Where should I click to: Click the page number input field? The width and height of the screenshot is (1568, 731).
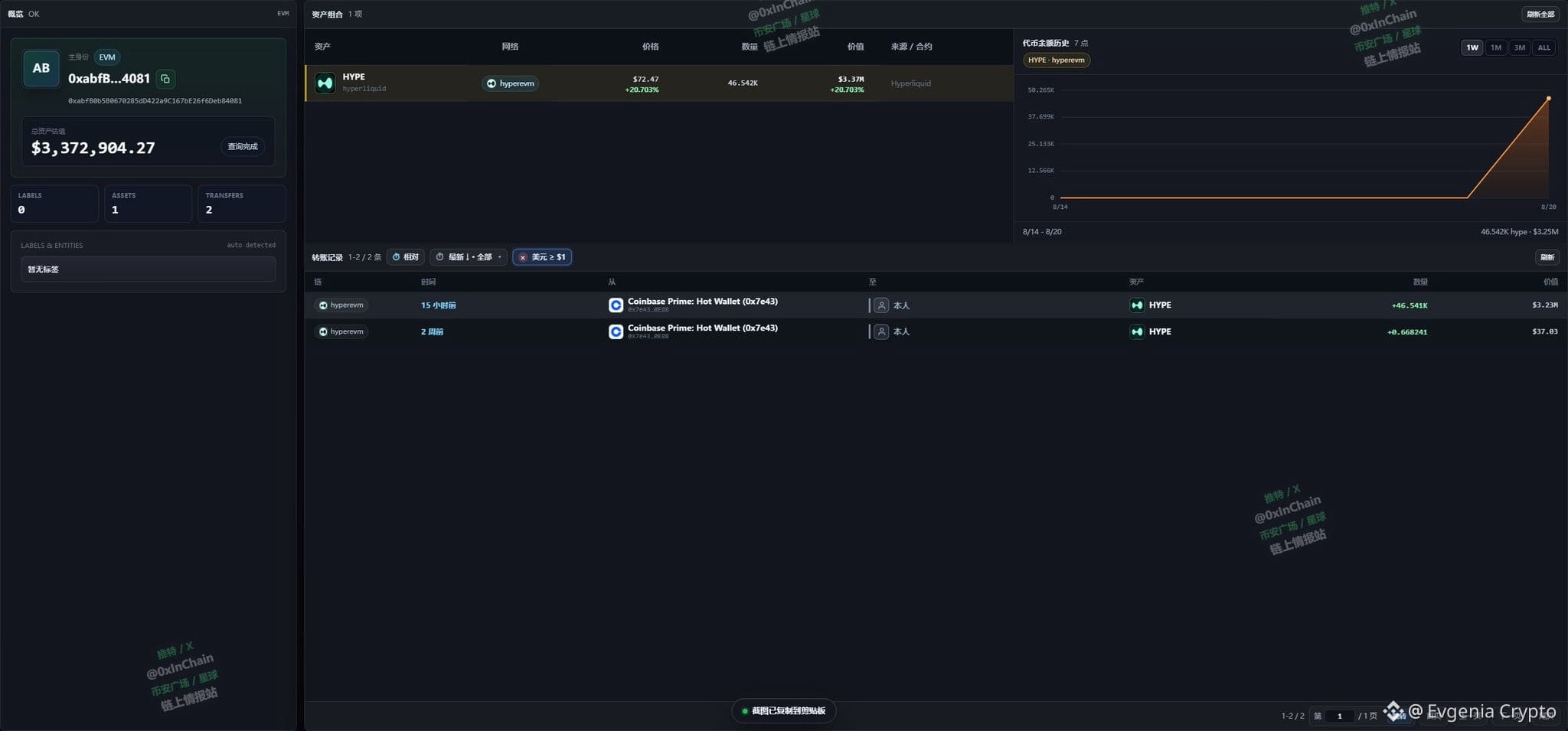tap(1340, 716)
